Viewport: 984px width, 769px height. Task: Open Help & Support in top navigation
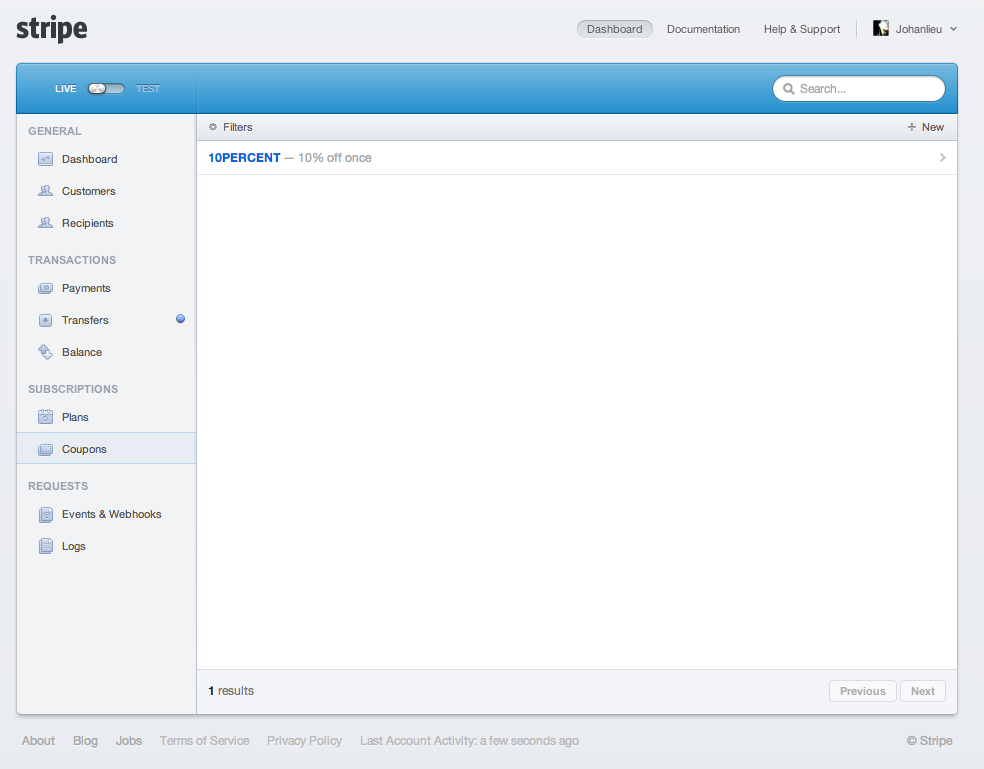click(801, 29)
